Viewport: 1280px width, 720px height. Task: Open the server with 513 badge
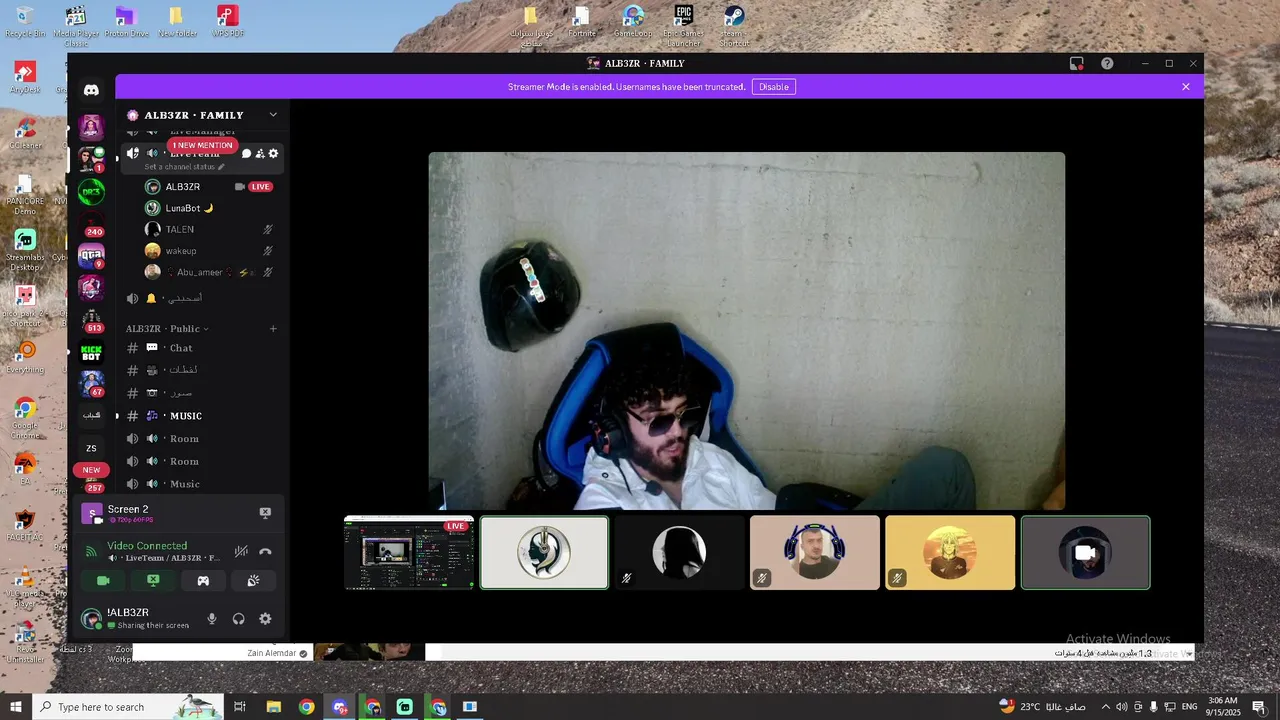pos(91,320)
